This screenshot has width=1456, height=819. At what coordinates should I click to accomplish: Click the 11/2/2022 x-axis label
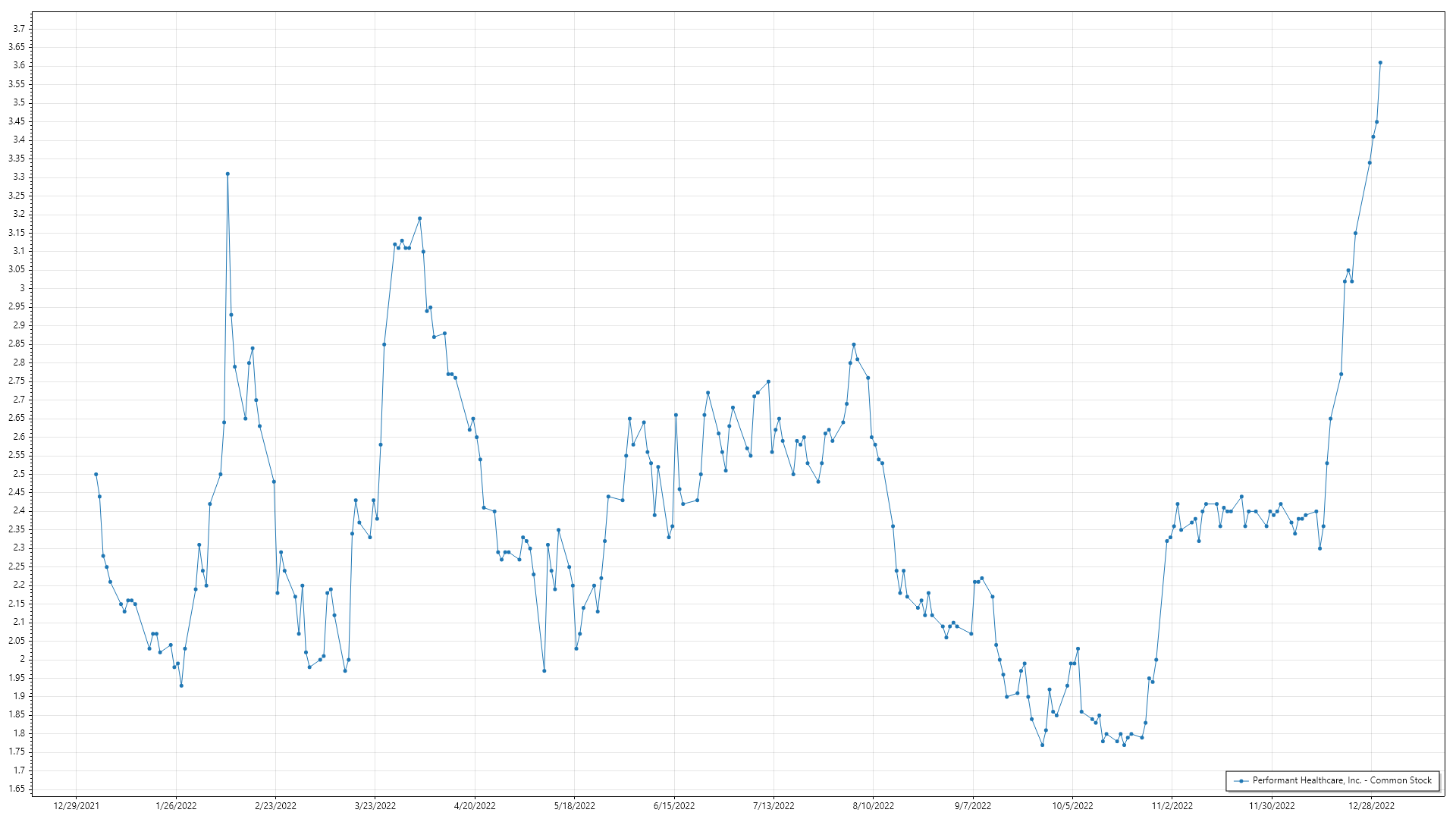point(1172,805)
